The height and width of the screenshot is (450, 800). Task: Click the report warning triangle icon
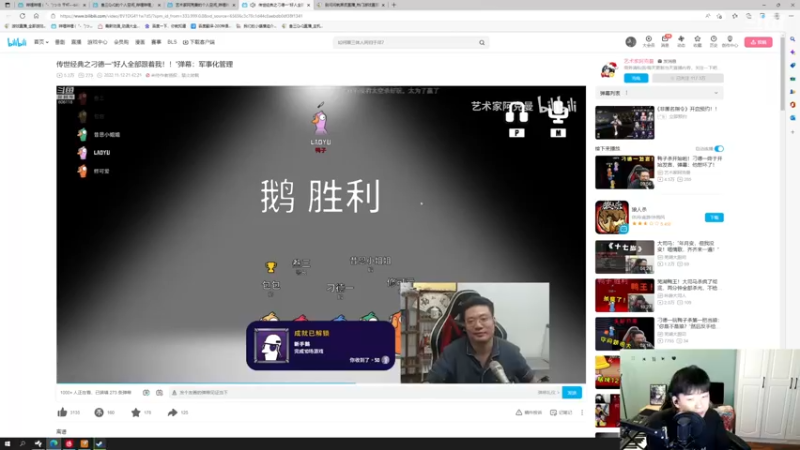point(518,412)
